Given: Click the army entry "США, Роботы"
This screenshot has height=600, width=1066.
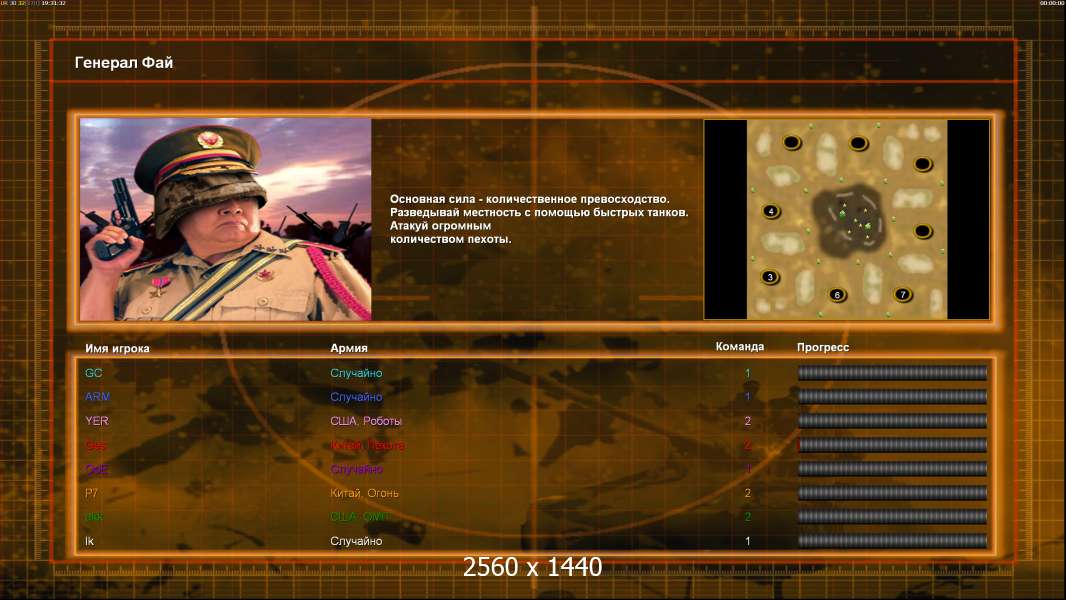Looking at the screenshot, I should pos(366,421).
